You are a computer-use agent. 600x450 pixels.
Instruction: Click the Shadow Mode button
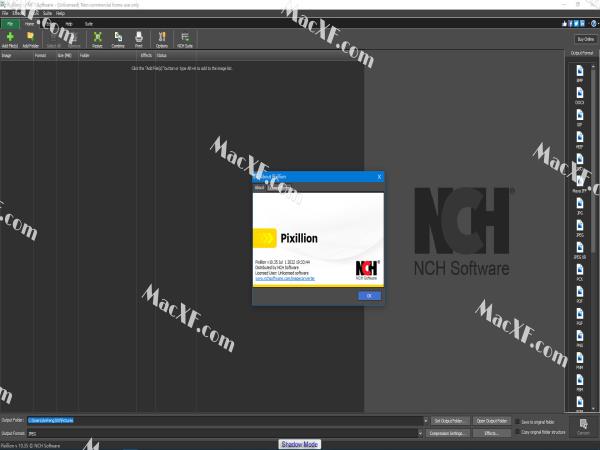[300, 444]
